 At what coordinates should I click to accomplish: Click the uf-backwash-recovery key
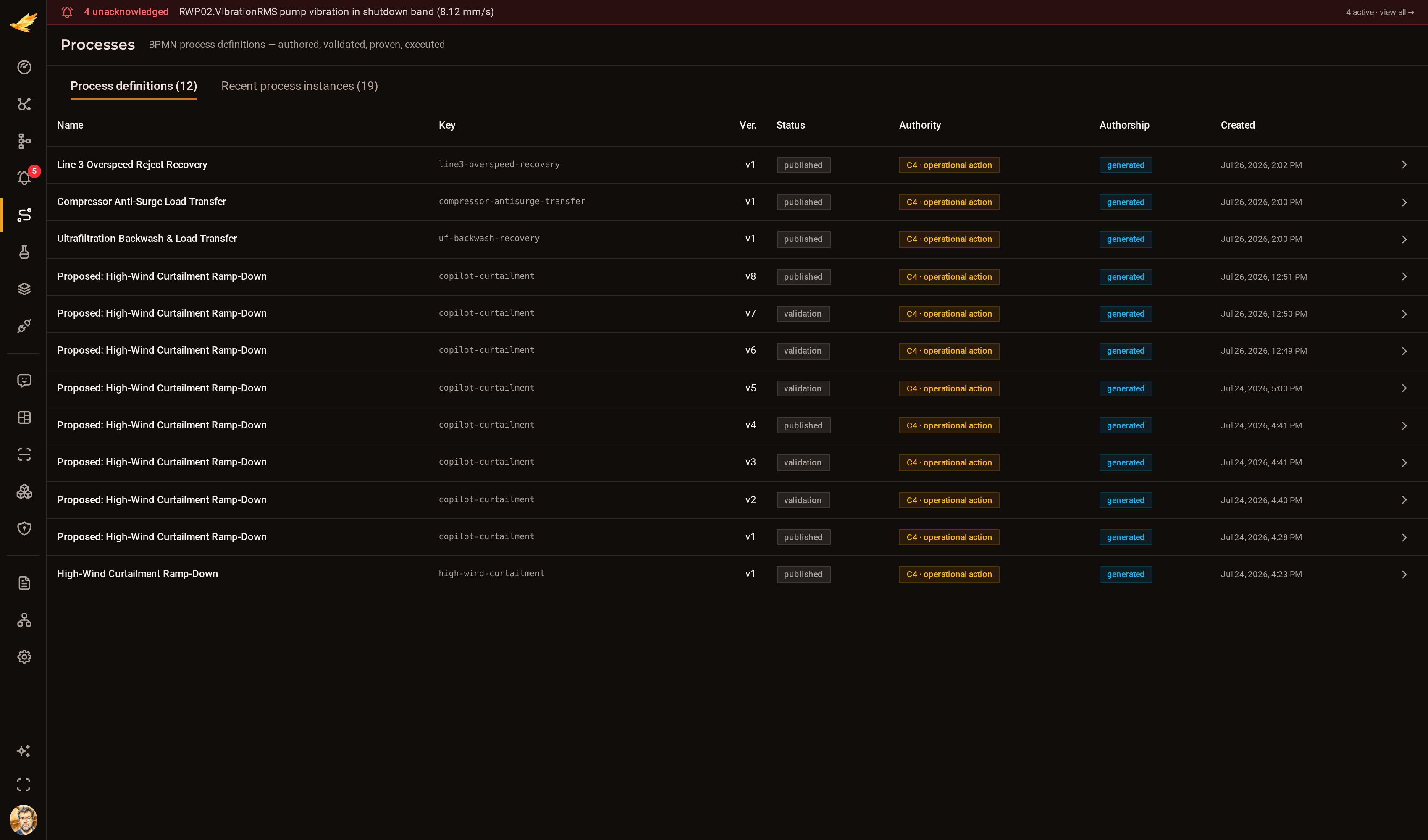[x=488, y=238]
